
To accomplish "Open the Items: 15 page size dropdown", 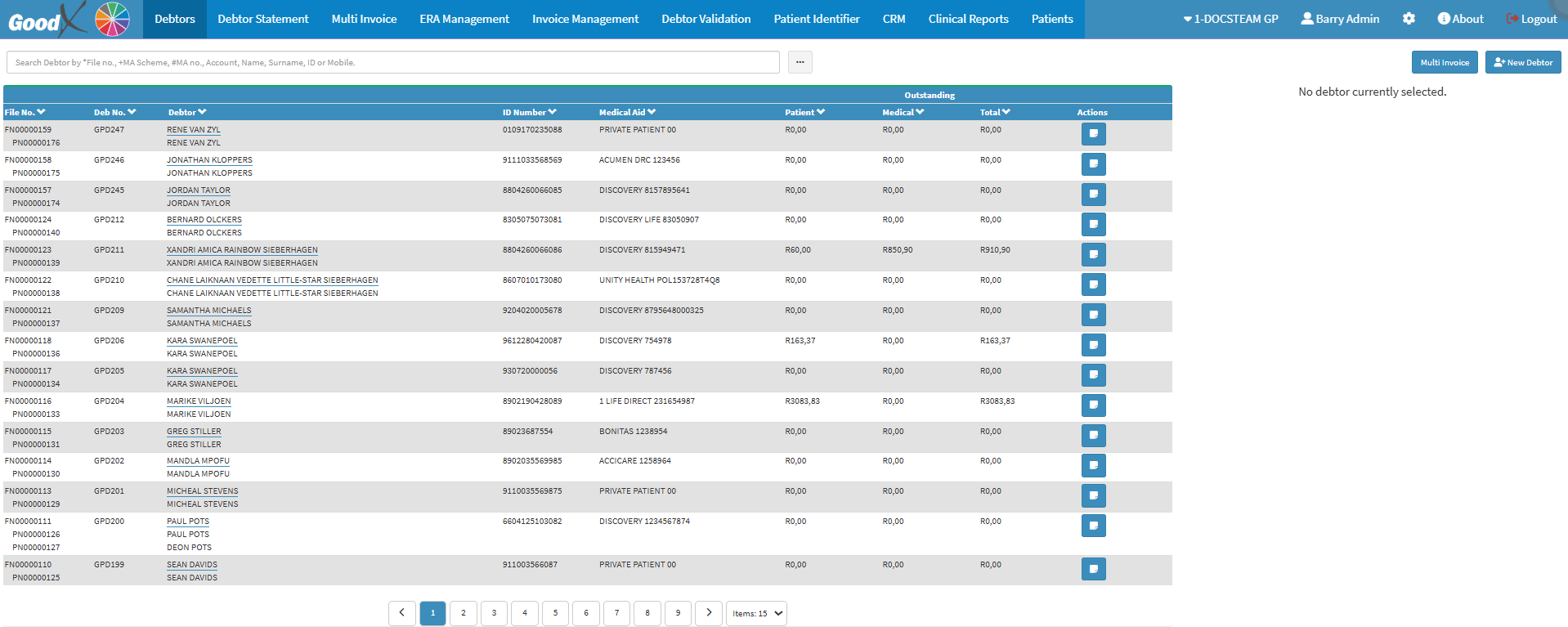I will tap(756, 613).
